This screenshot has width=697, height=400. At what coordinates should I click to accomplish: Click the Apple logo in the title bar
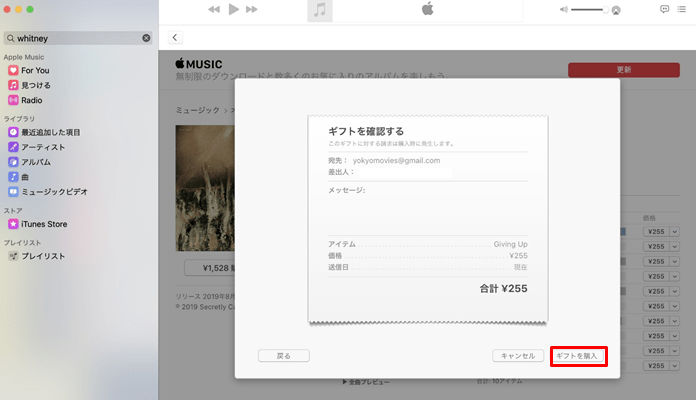point(428,8)
